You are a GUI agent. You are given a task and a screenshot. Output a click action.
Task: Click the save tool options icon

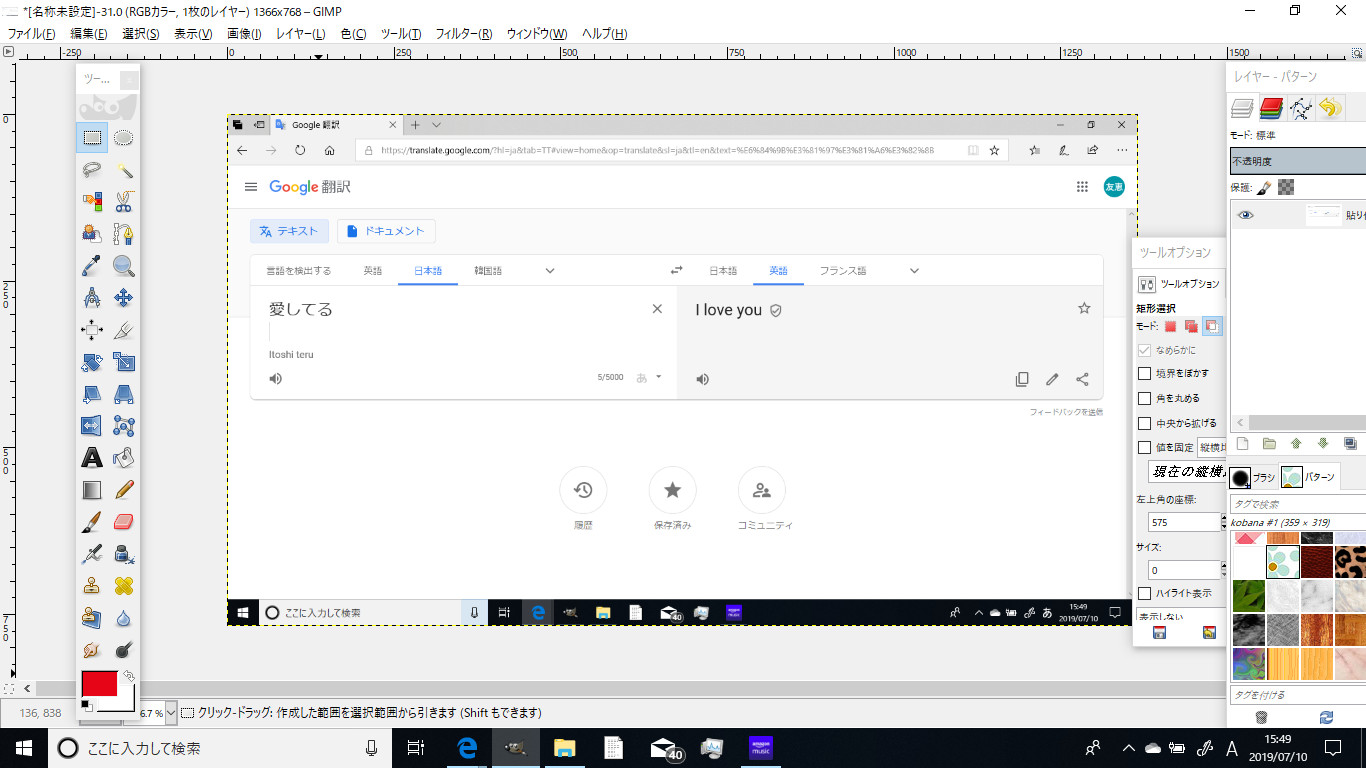tap(1160, 633)
